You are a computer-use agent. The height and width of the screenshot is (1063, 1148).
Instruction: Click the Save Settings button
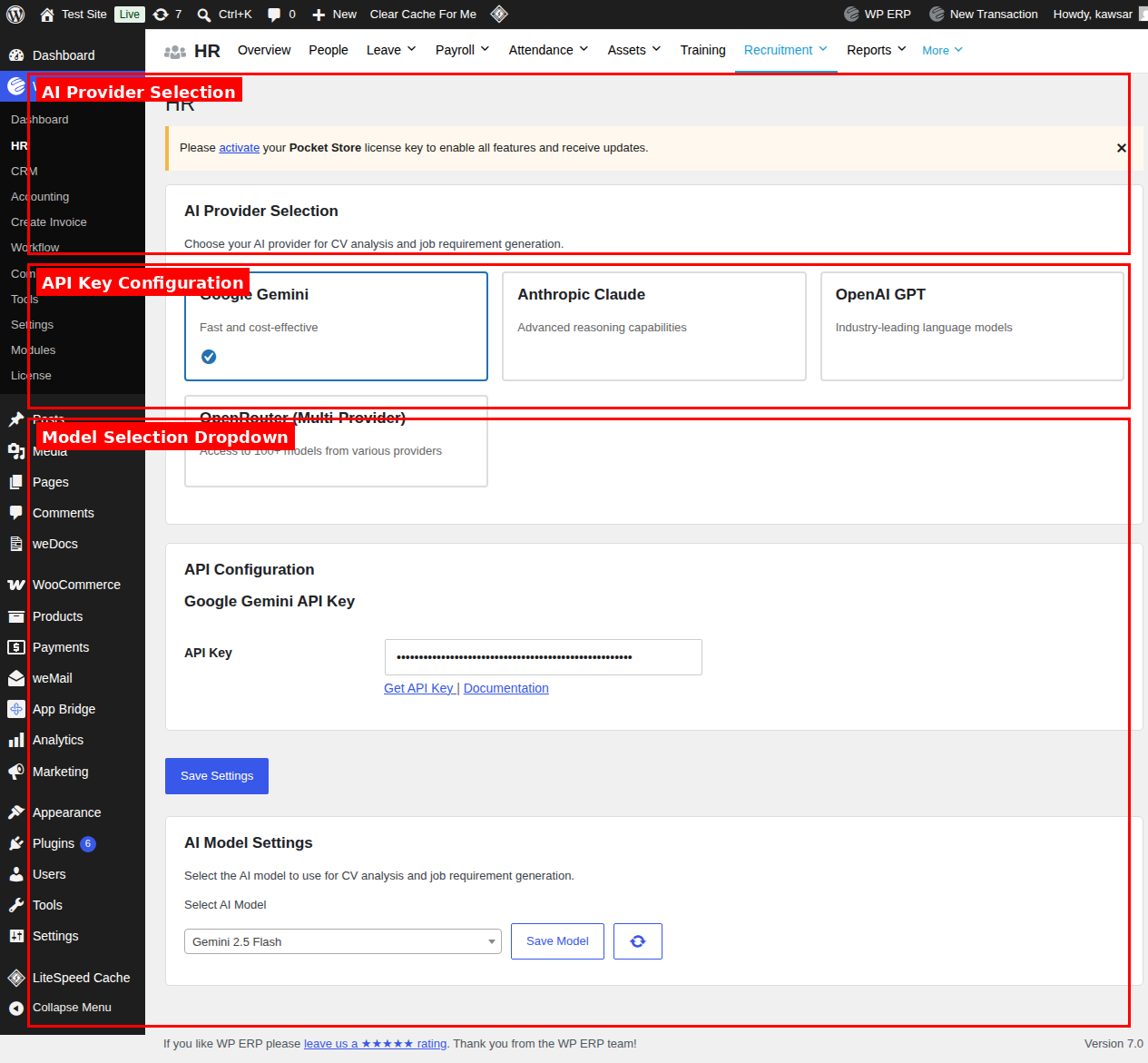pyautogui.click(x=217, y=776)
